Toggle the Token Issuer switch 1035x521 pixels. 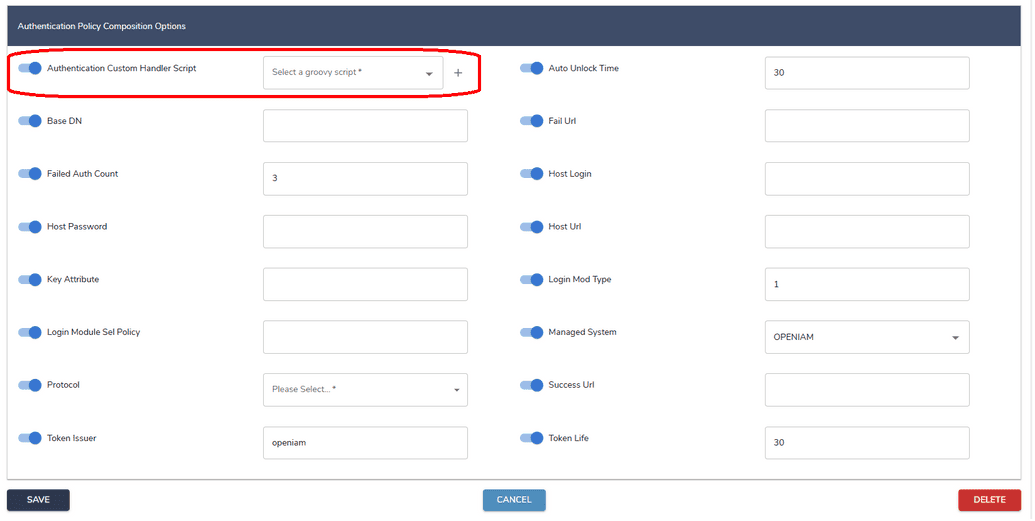point(31,438)
